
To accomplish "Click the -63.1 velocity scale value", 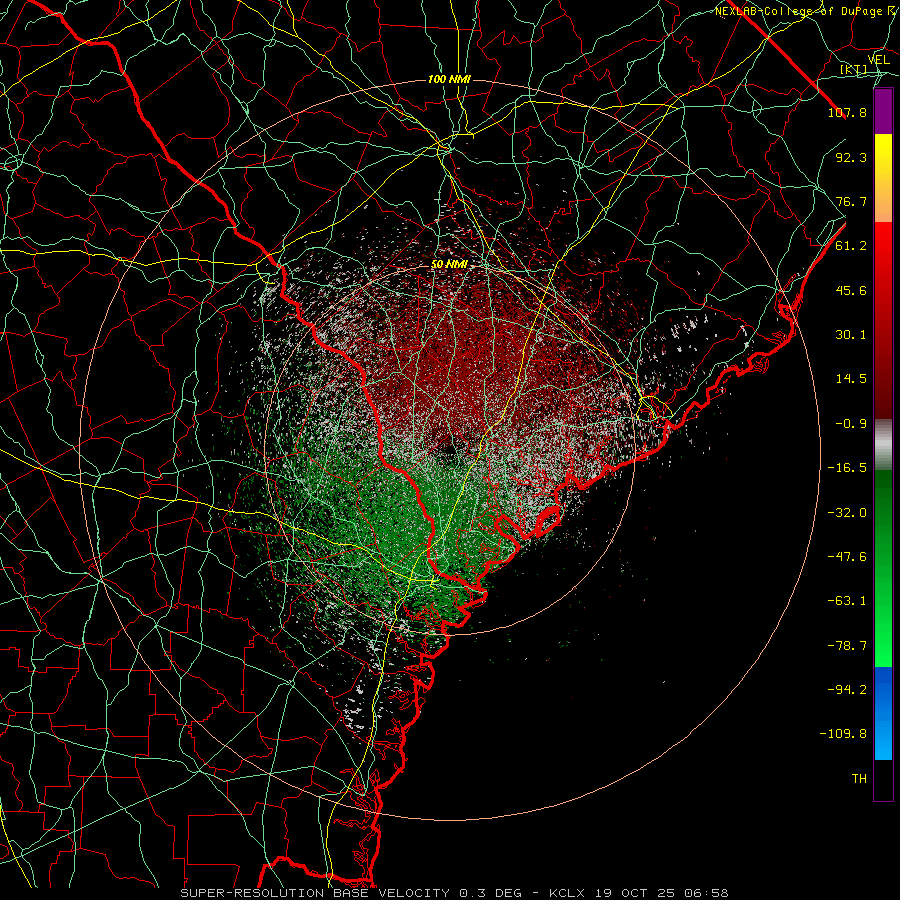I will [x=847, y=601].
